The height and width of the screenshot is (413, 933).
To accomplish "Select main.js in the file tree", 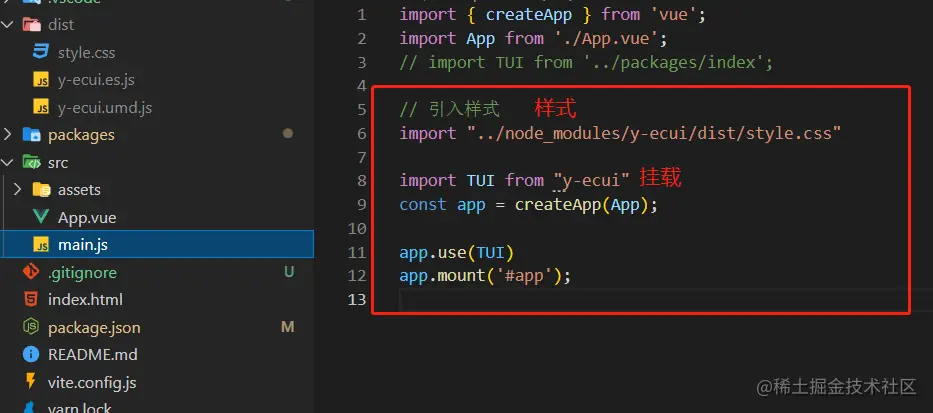I will coord(83,245).
